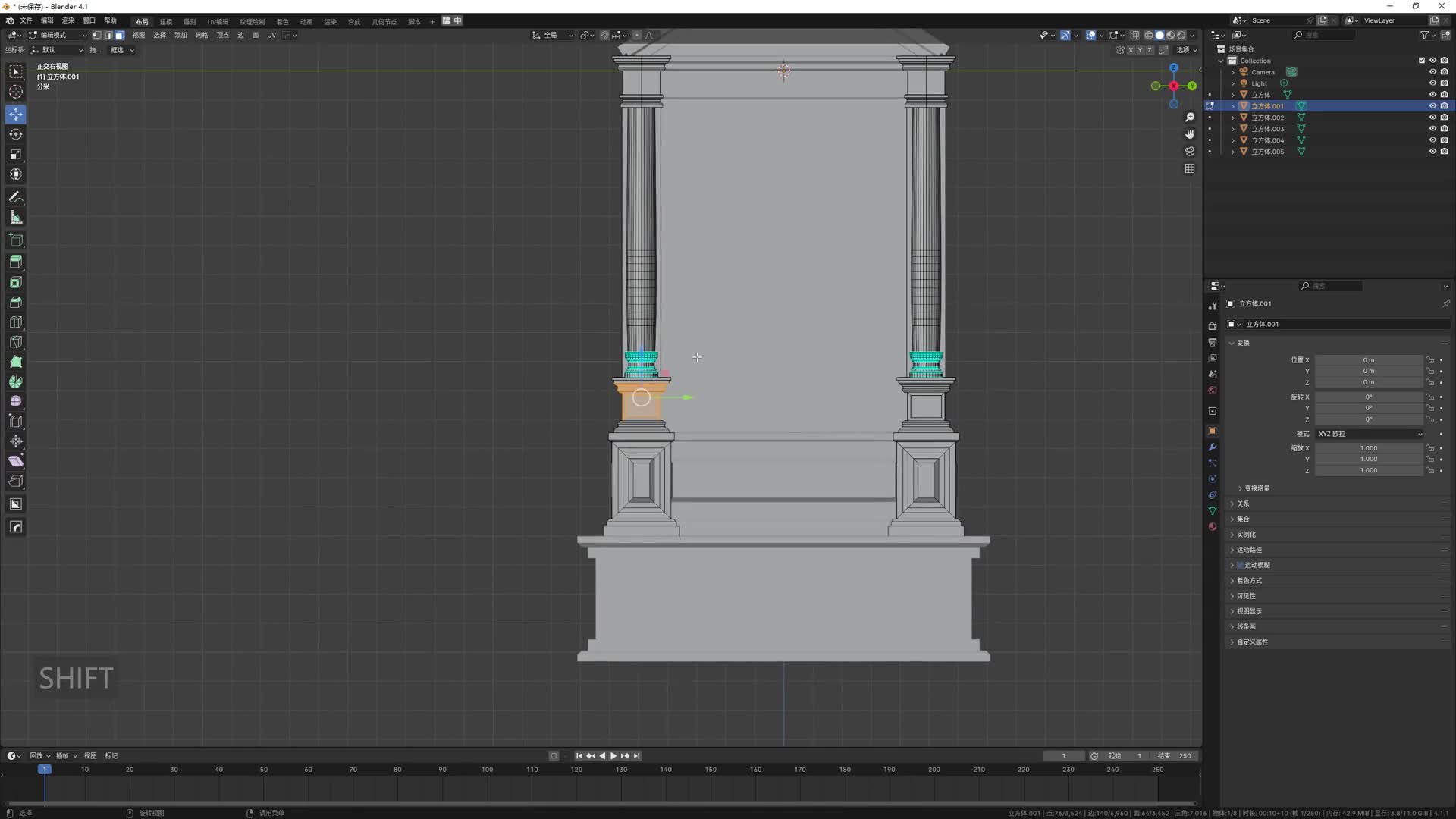Toggle visibility of the Camera object
This screenshot has width=1456, height=819.
(x=1432, y=72)
